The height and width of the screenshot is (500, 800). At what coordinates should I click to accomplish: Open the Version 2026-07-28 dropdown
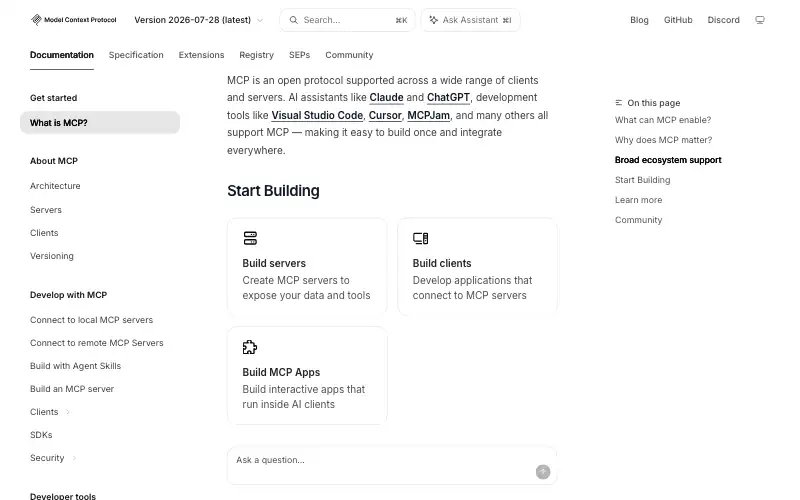pos(198,20)
